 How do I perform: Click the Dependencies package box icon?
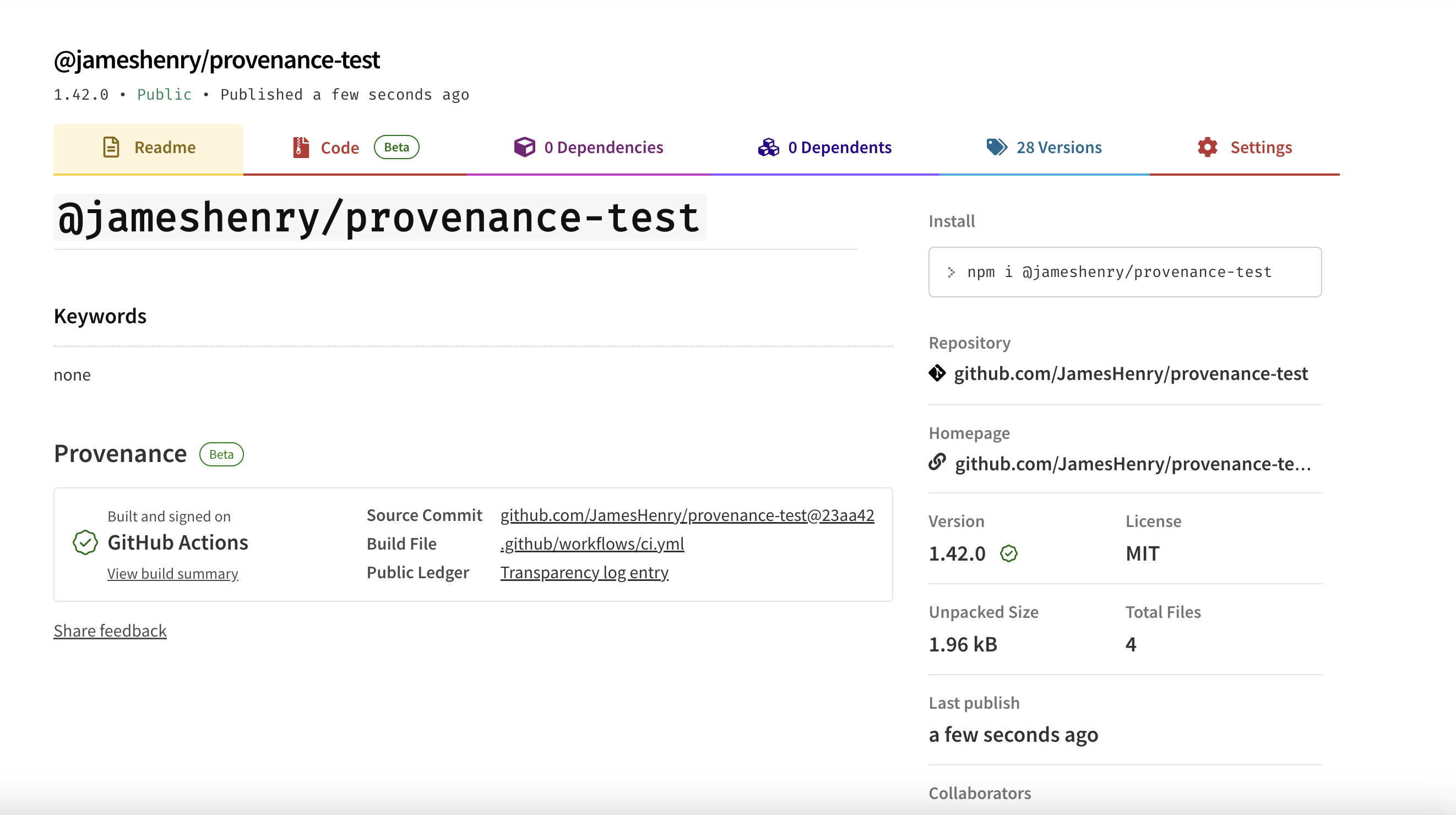click(524, 146)
